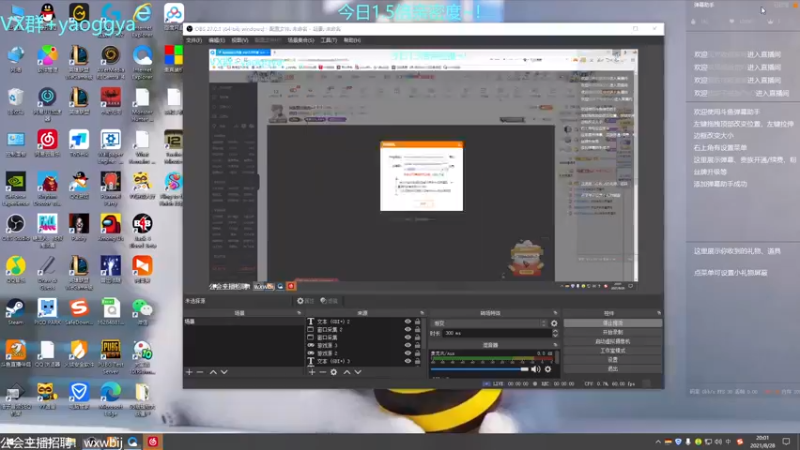Open the scene transition type dropdown
This screenshot has width=800, height=450.
pos(489,323)
